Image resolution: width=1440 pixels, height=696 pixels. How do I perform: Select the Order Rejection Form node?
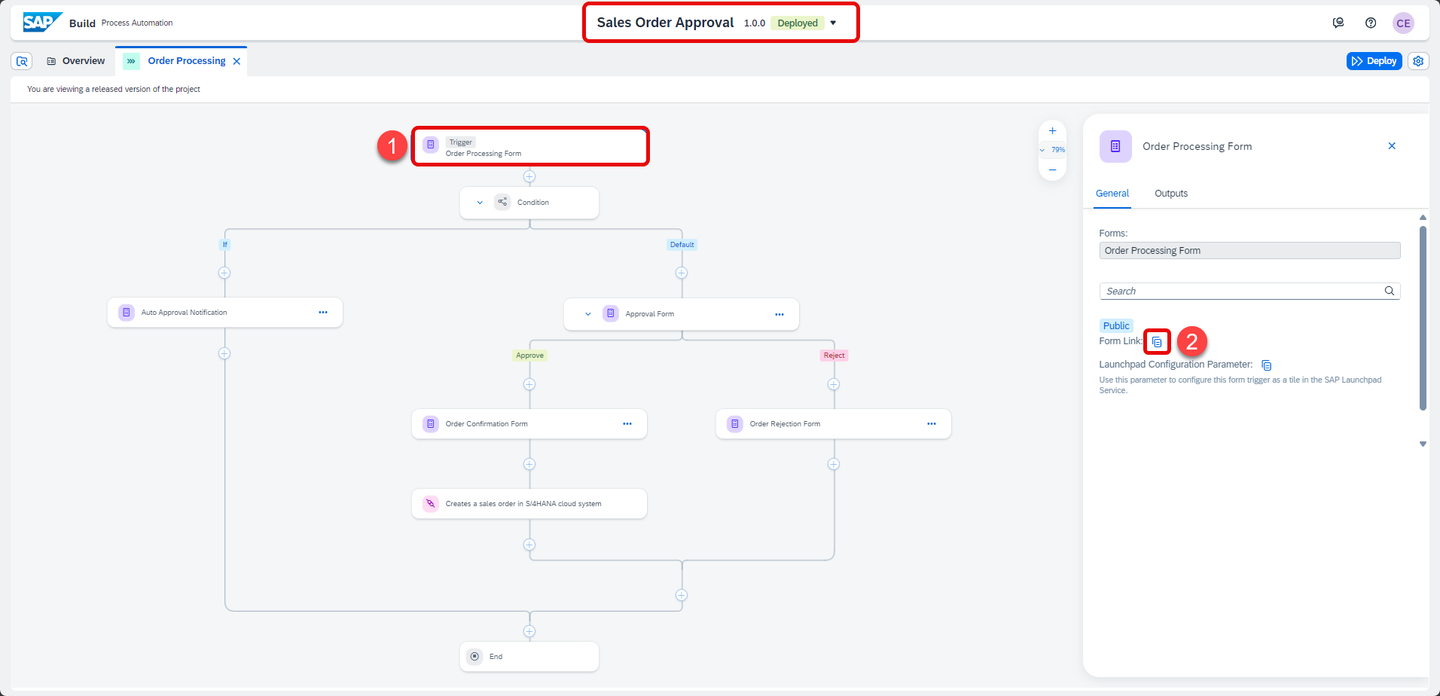[x=833, y=424]
